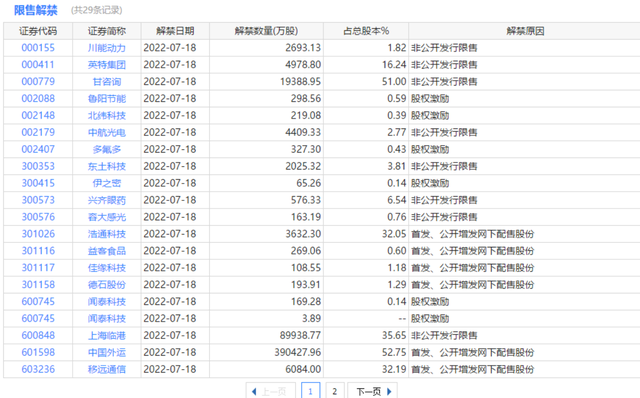Open stock code link 600848

38,336
